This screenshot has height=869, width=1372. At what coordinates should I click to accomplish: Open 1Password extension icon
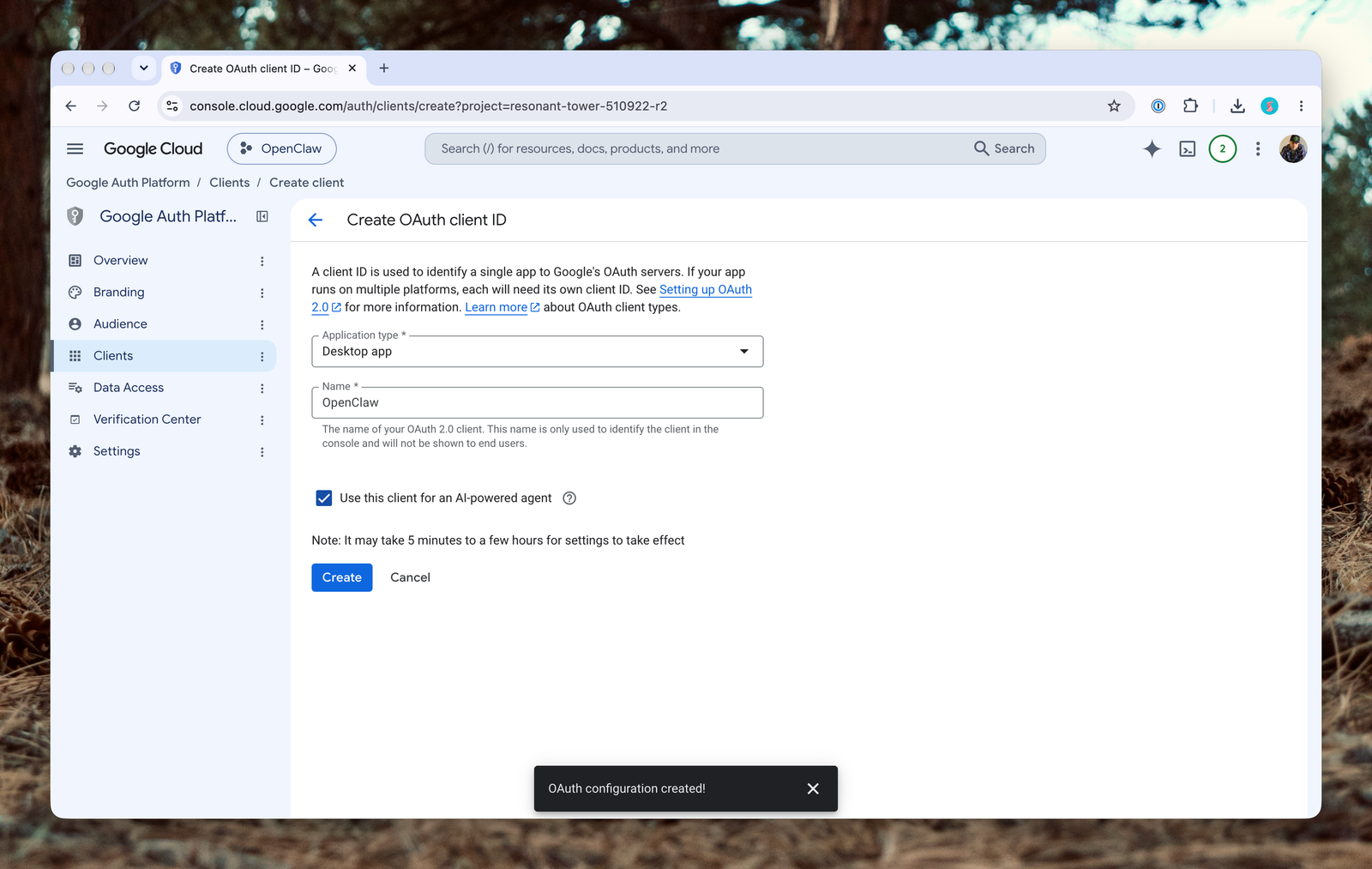point(1158,106)
